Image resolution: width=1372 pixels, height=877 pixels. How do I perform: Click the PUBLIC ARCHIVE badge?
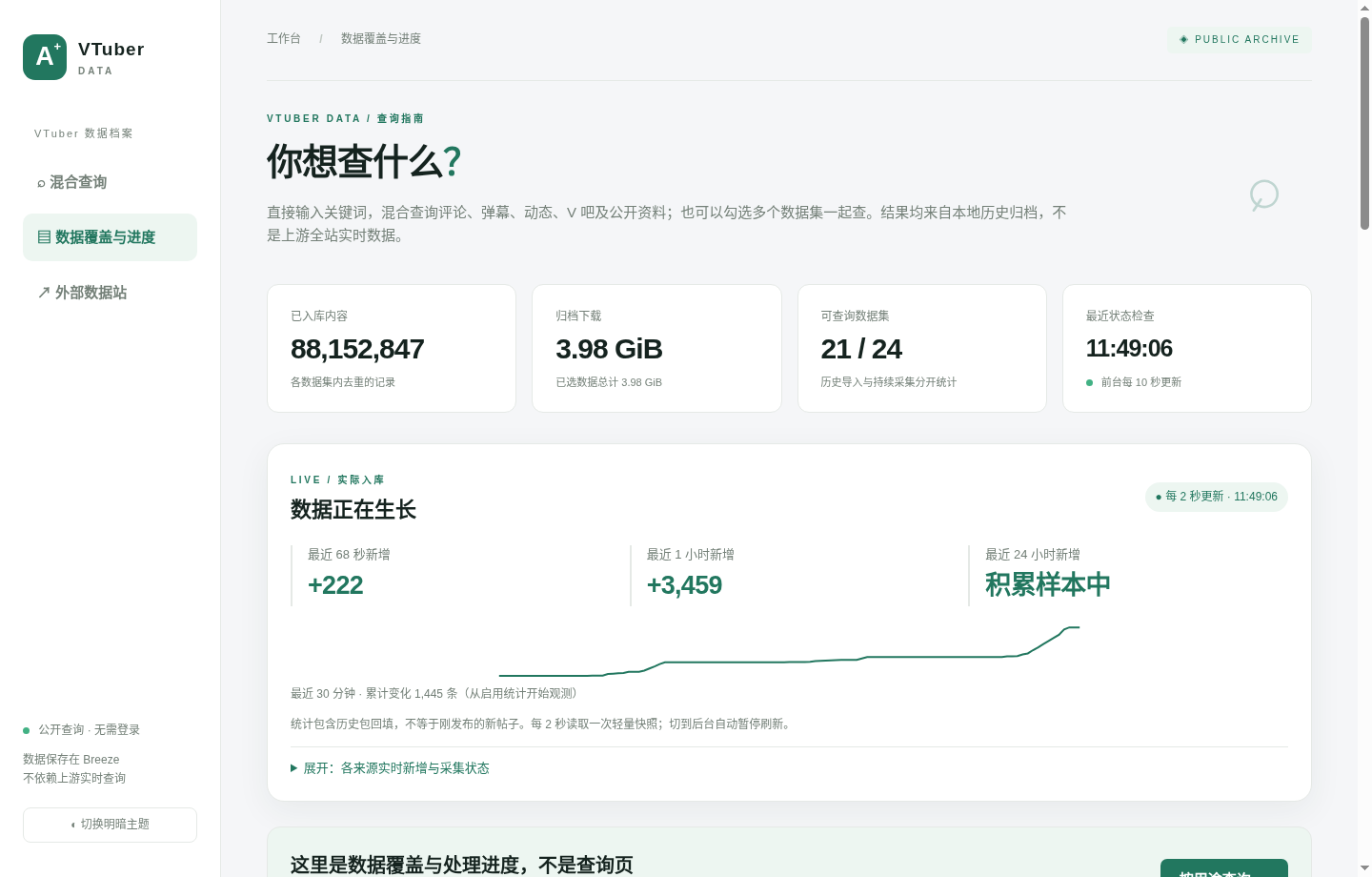[x=1240, y=39]
